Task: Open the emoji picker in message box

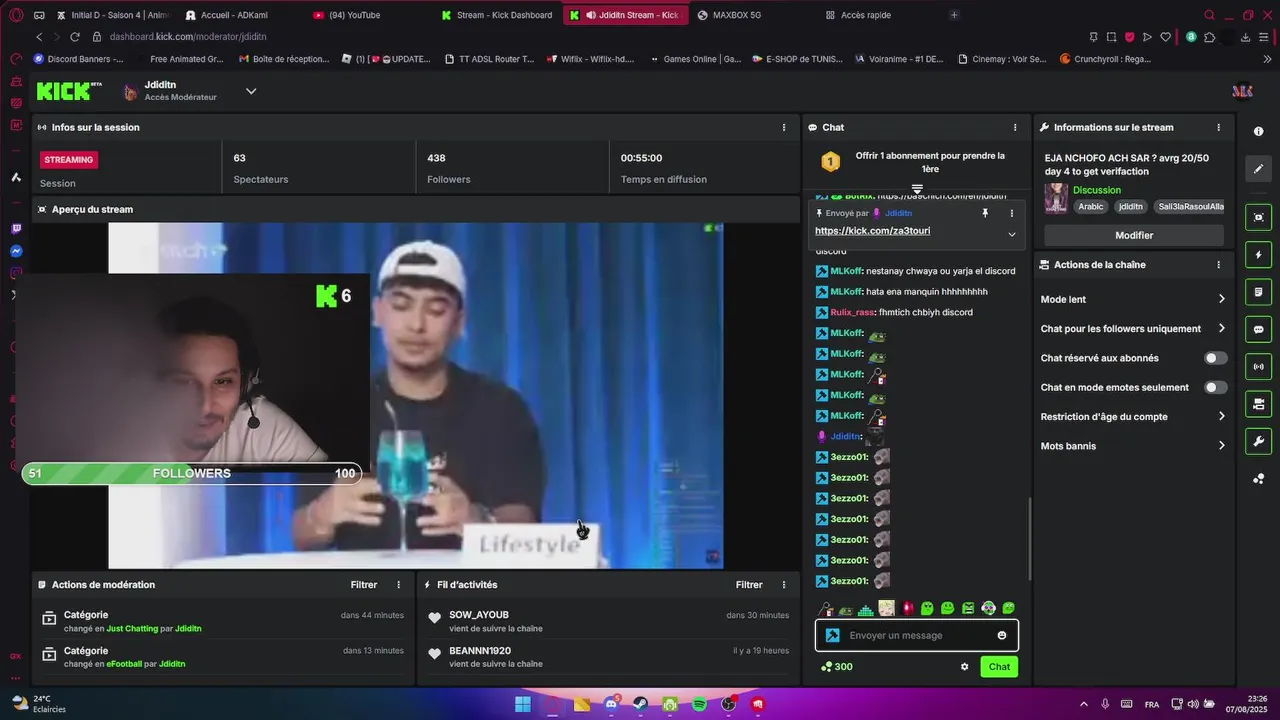Action: click(x=1002, y=635)
